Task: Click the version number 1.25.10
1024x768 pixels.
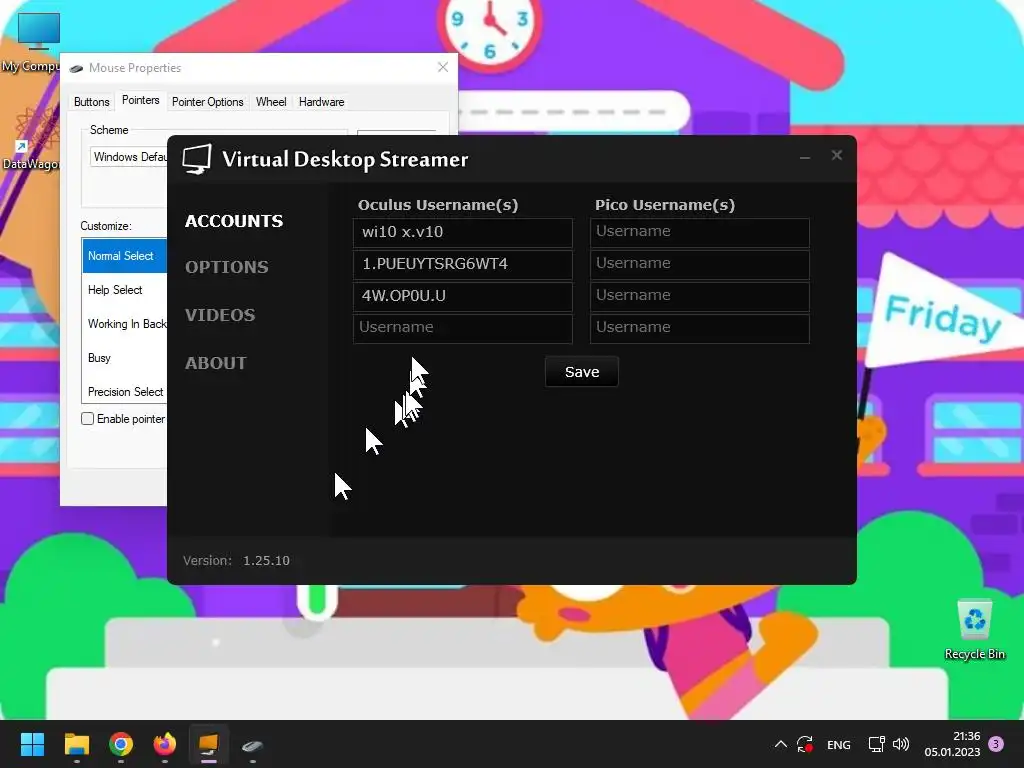Action: pyautogui.click(x=266, y=560)
